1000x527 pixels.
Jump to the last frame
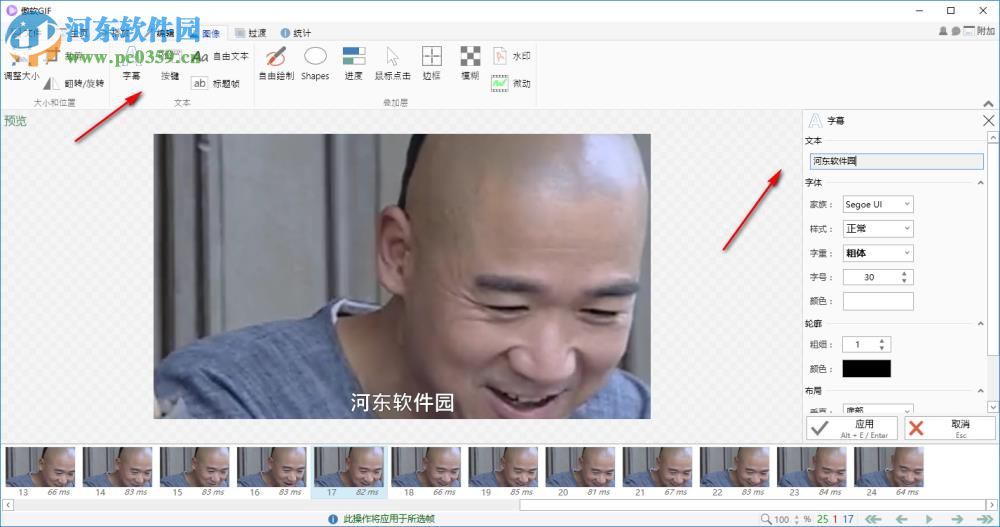[x=985, y=519]
